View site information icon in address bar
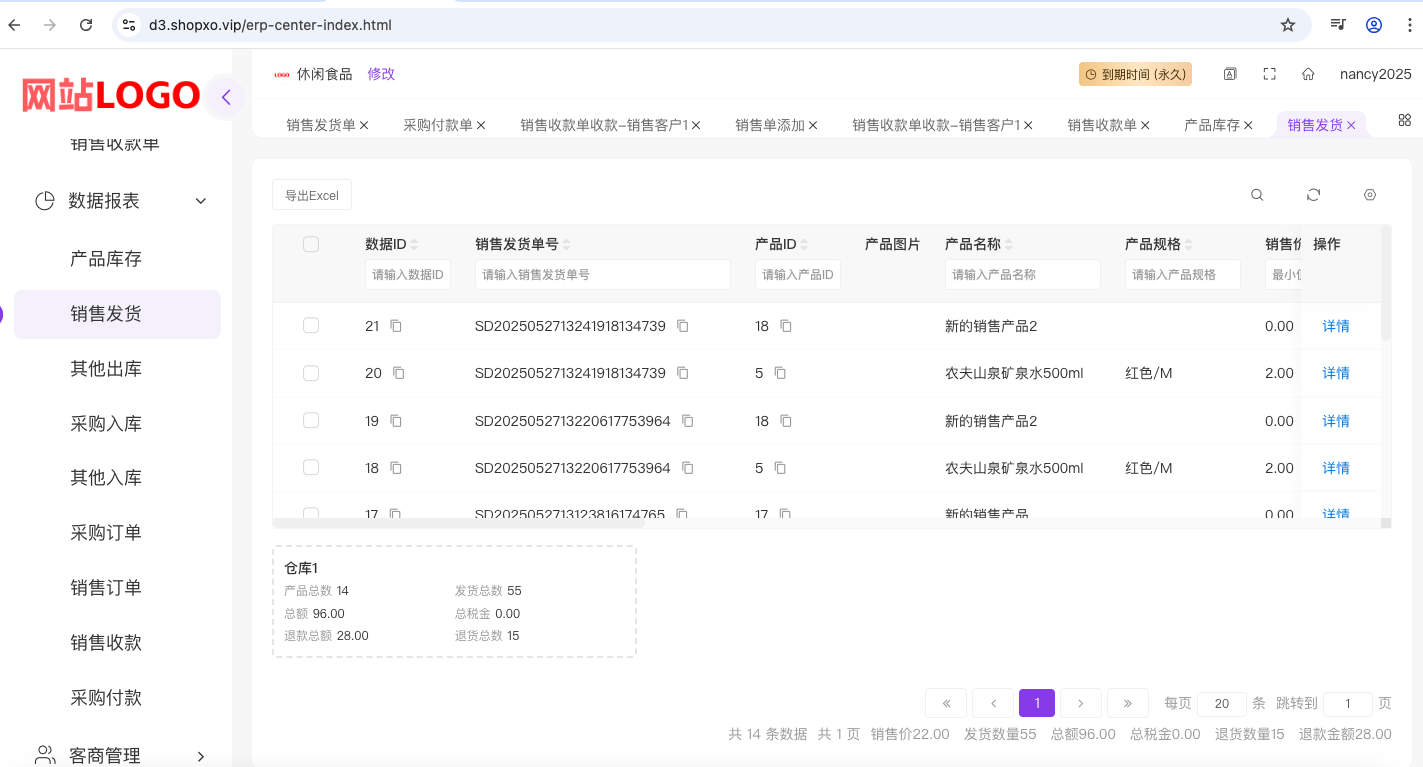This screenshot has height=767, width=1423. [x=129, y=25]
